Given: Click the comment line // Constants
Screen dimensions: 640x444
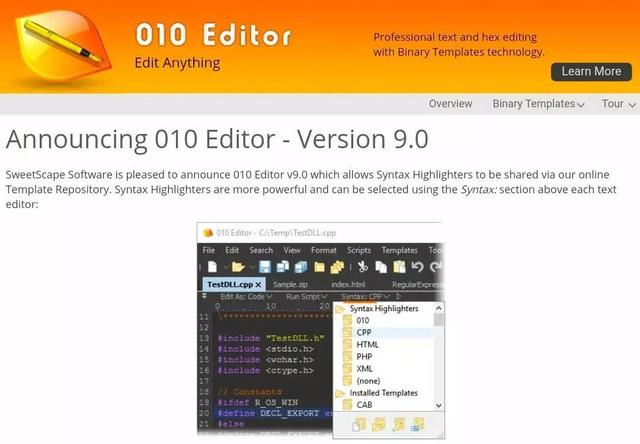Looking at the screenshot, I should pos(249,392).
